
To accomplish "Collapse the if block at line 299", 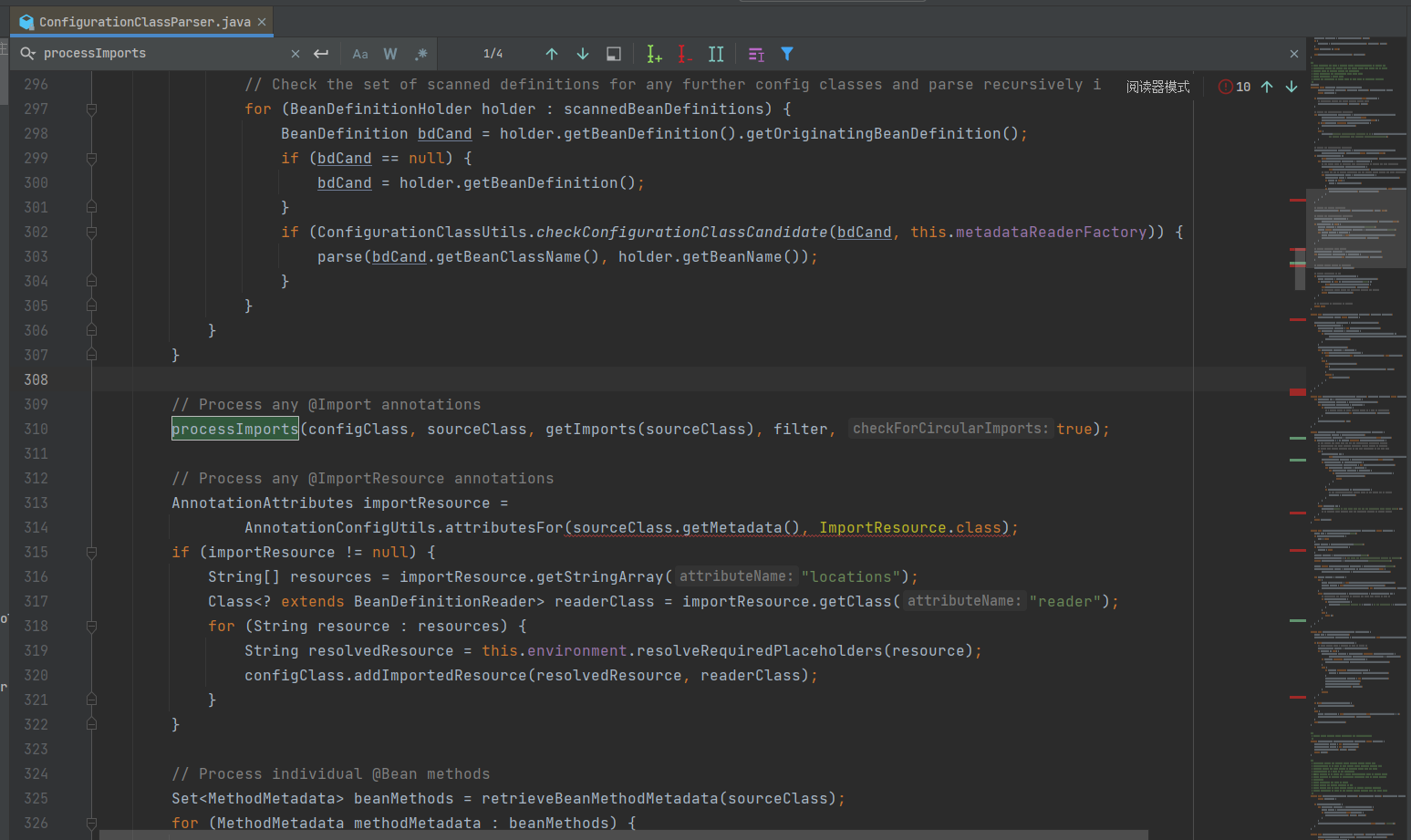I will coord(91,159).
